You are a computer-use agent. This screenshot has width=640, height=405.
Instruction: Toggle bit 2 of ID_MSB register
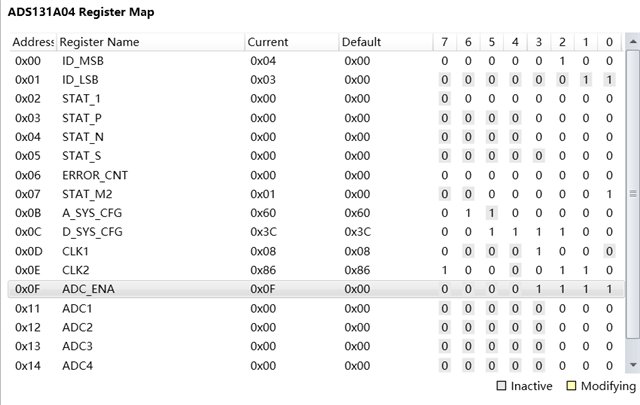point(562,61)
